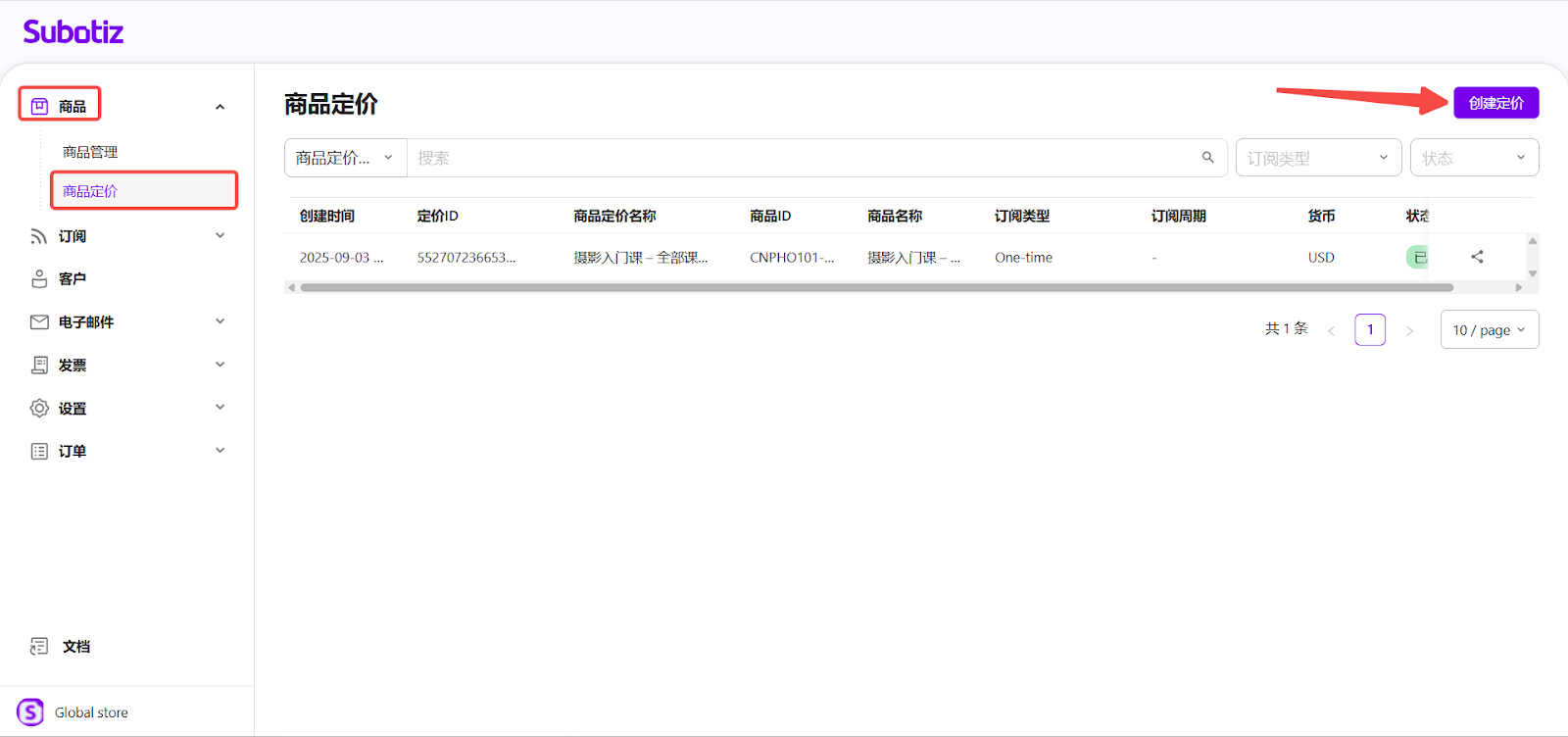Collapse the 商品 sidebar menu

coord(220,107)
